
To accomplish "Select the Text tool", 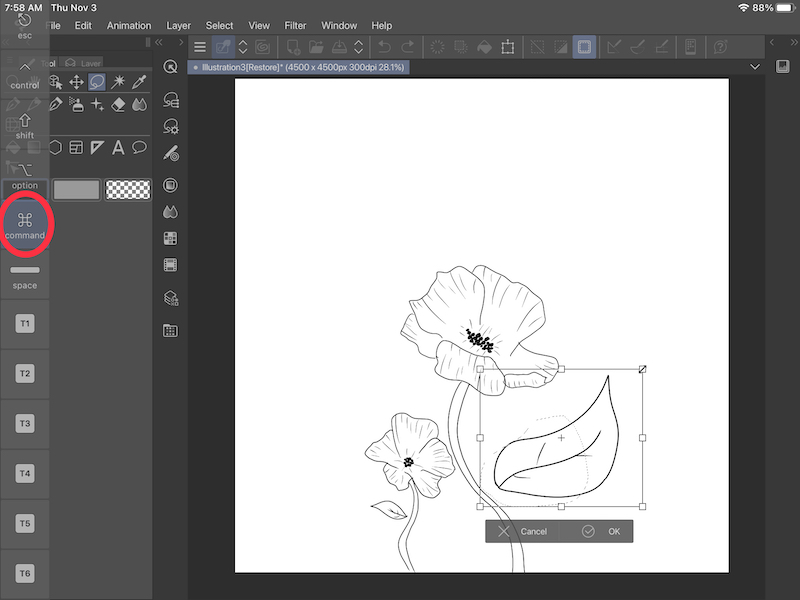I will (117, 148).
